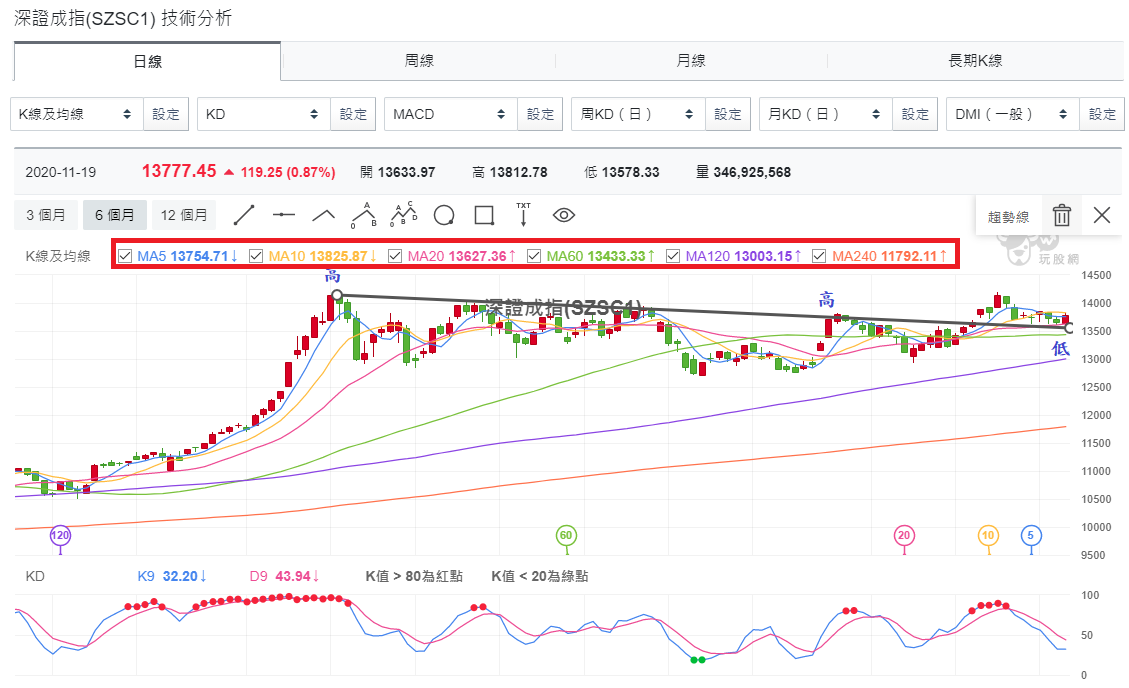Viewport: 1129px width, 688px height.
Task: Click the change value 119.25 (0.87%)
Action: coord(287,173)
